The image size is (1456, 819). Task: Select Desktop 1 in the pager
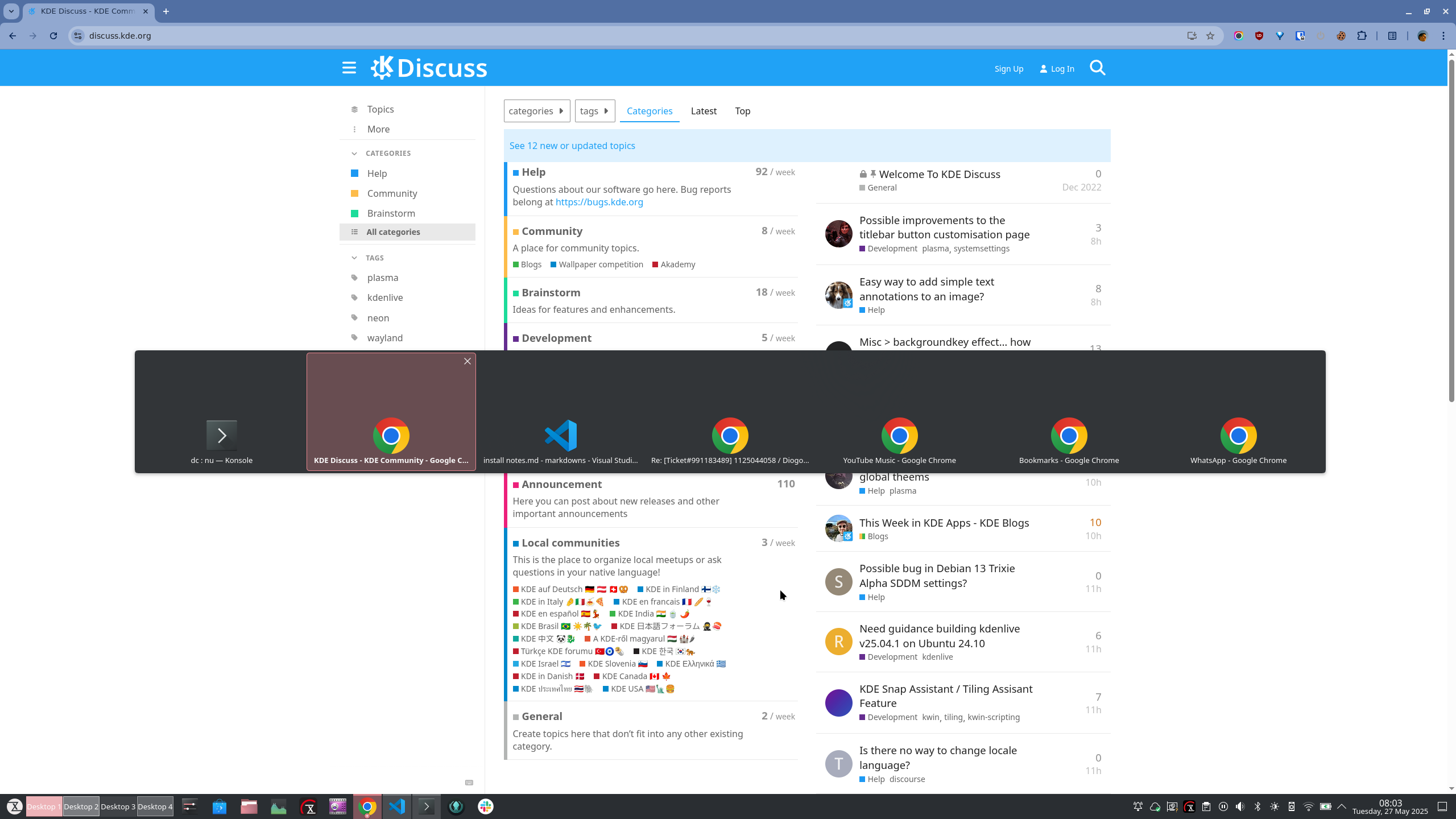44,806
